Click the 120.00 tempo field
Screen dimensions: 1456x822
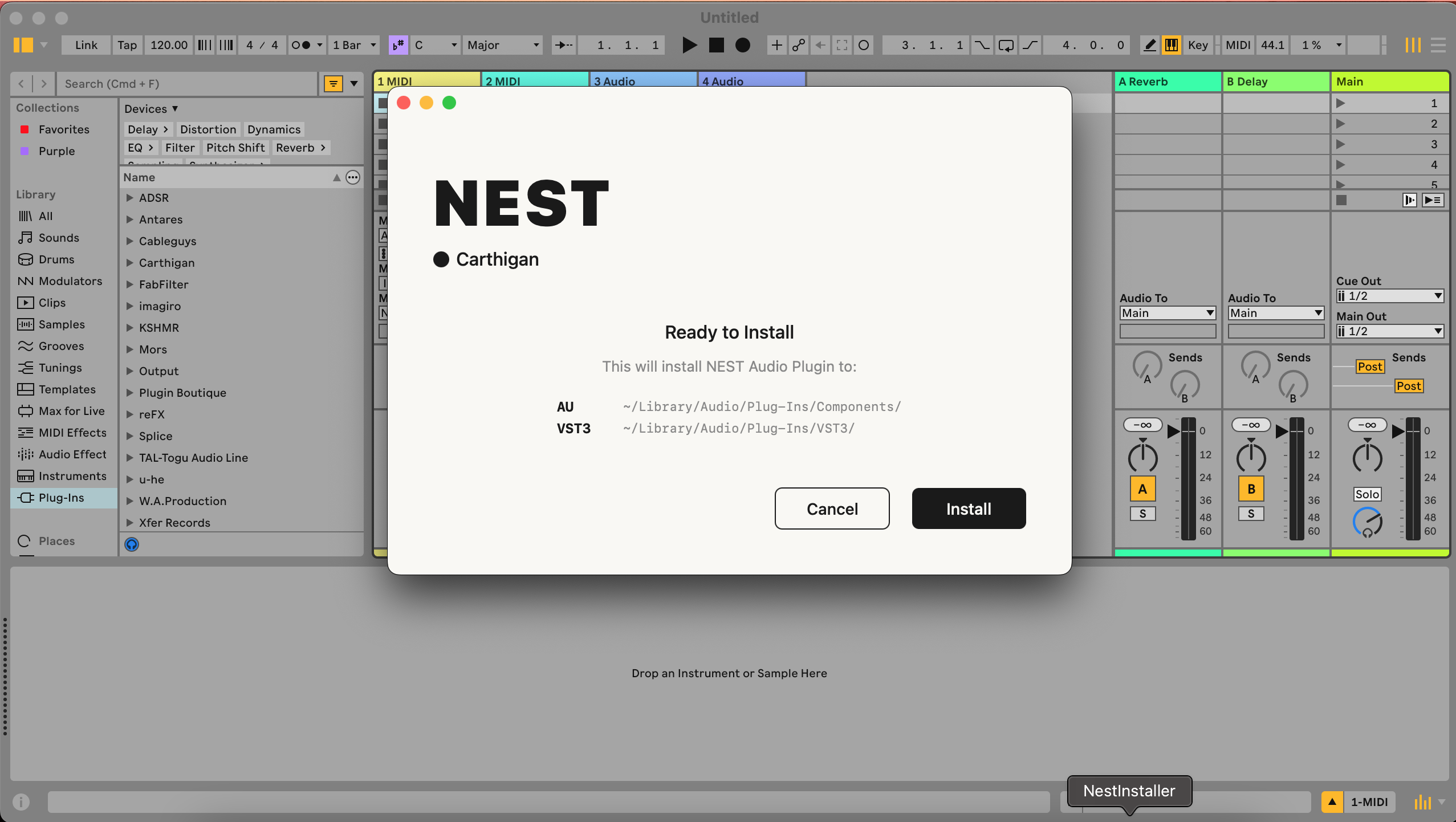pos(169,45)
